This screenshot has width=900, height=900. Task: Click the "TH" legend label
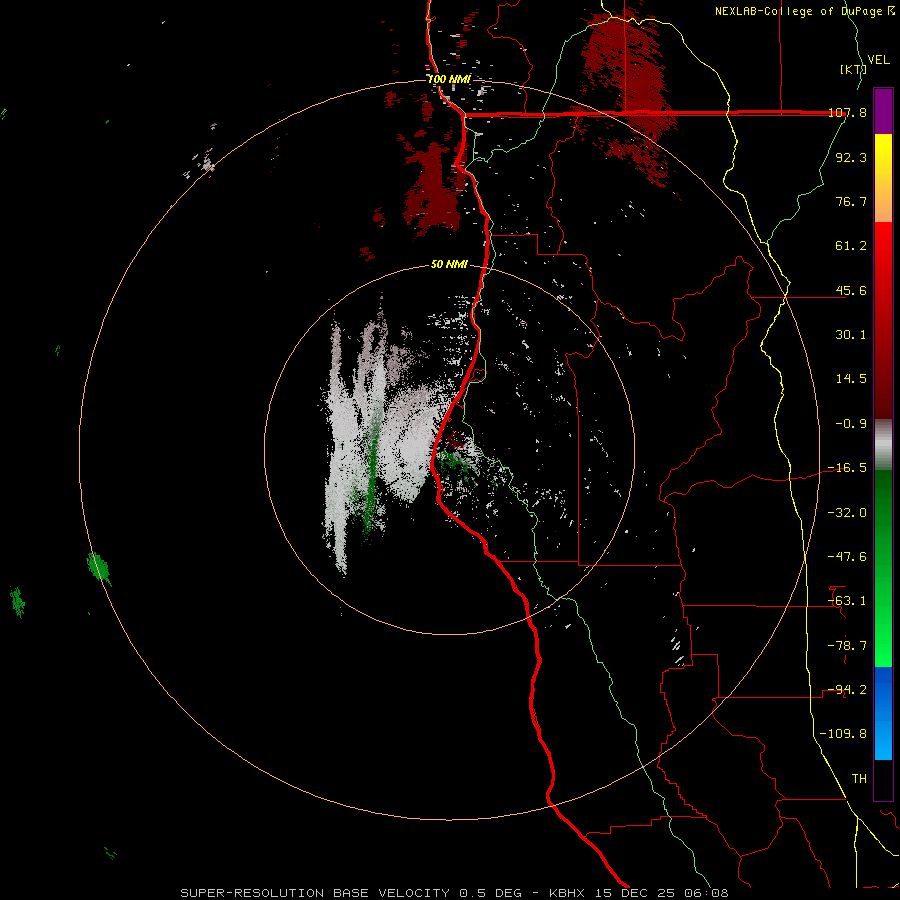coord(859,779)
